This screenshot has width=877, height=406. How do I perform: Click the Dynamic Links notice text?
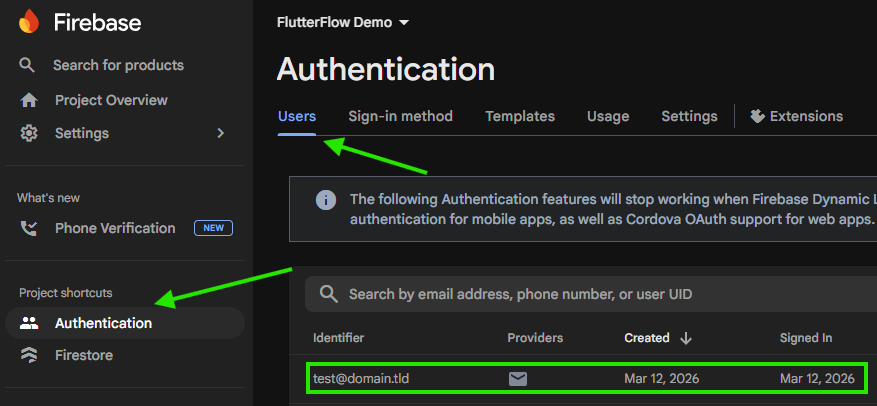pos(613,209)
